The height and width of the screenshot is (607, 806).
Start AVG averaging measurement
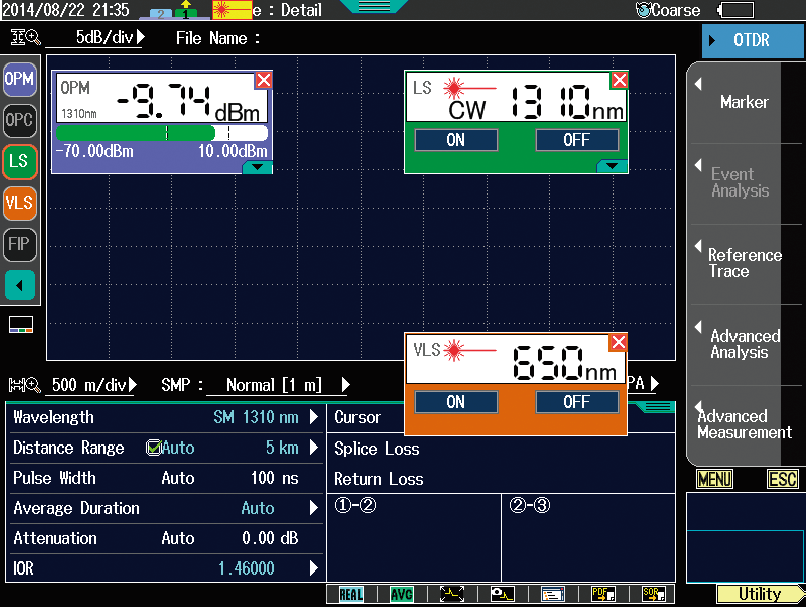[401, 594]
